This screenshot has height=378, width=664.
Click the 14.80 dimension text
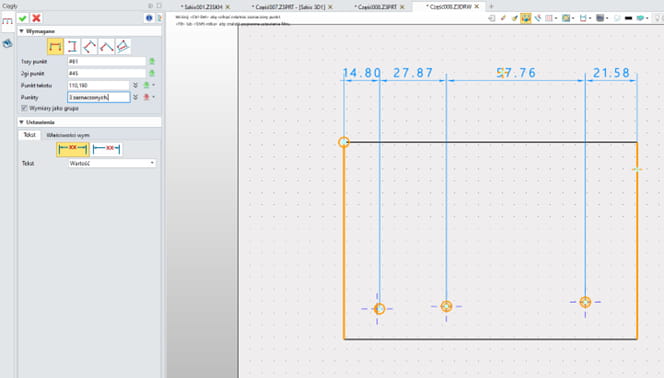(362, 73)
